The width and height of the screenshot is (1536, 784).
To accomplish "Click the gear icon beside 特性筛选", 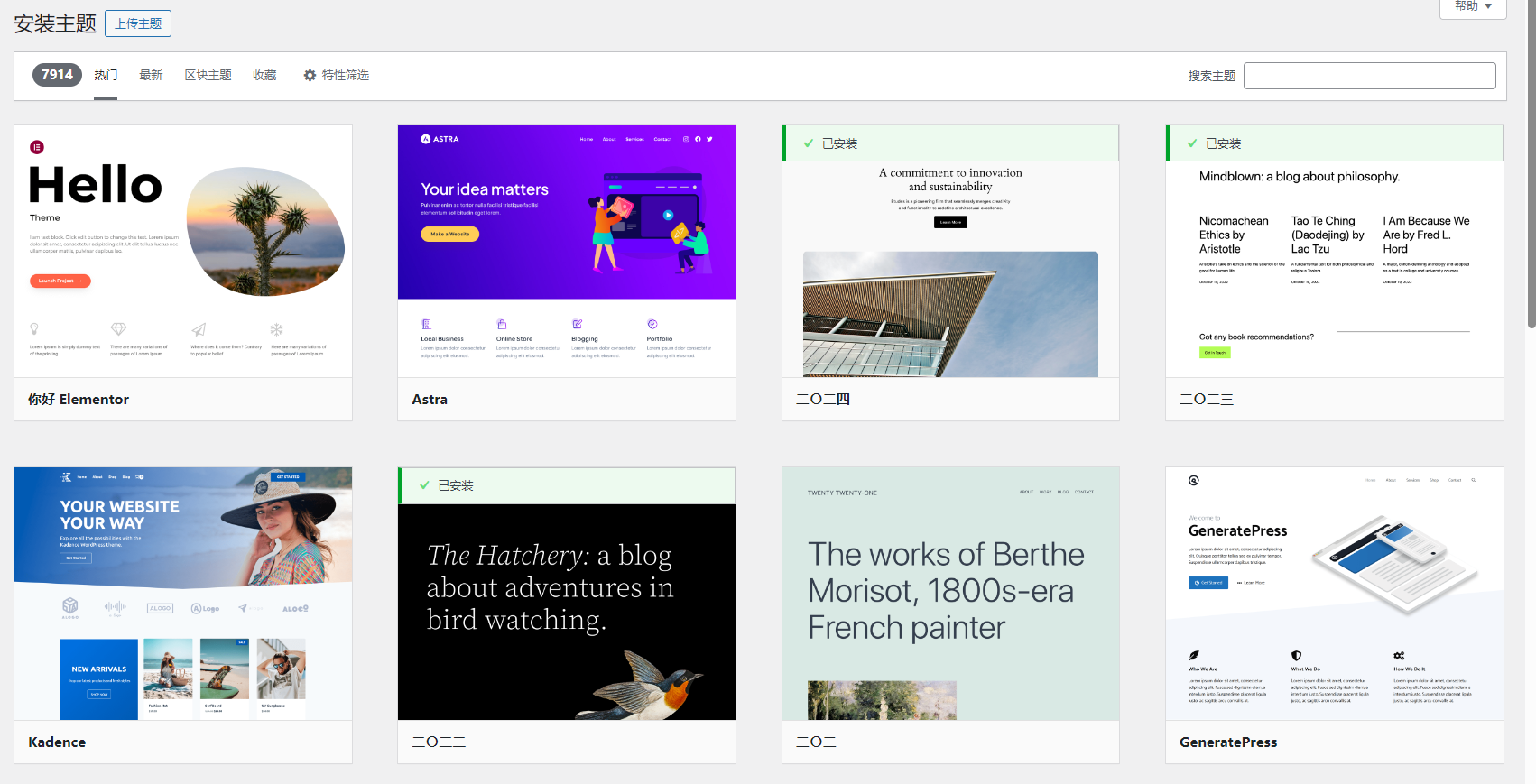I will [x=310, y=76].
